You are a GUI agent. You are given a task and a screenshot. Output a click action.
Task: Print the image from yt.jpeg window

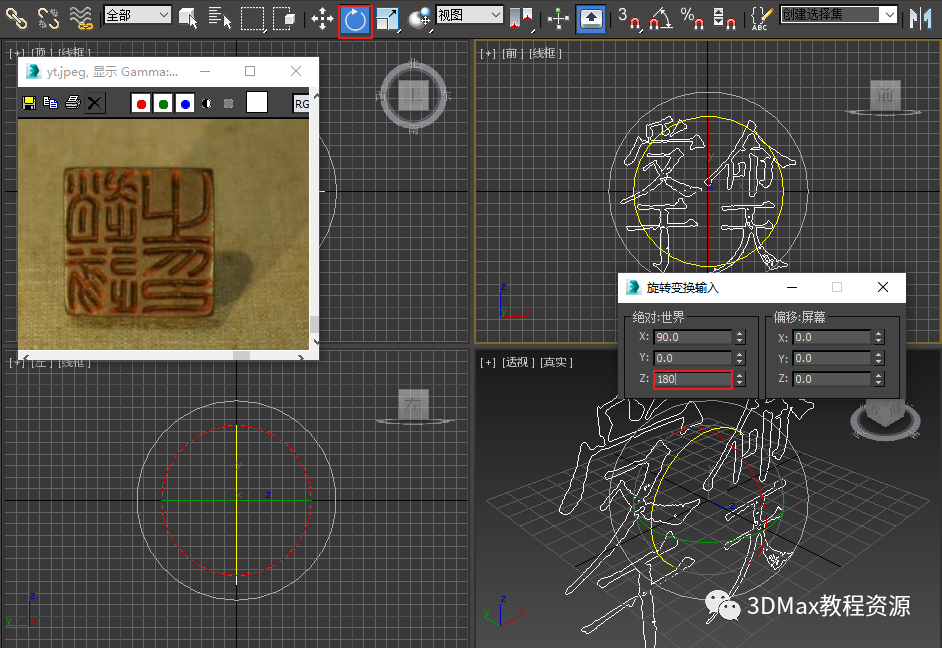click(x=73, y=103)
